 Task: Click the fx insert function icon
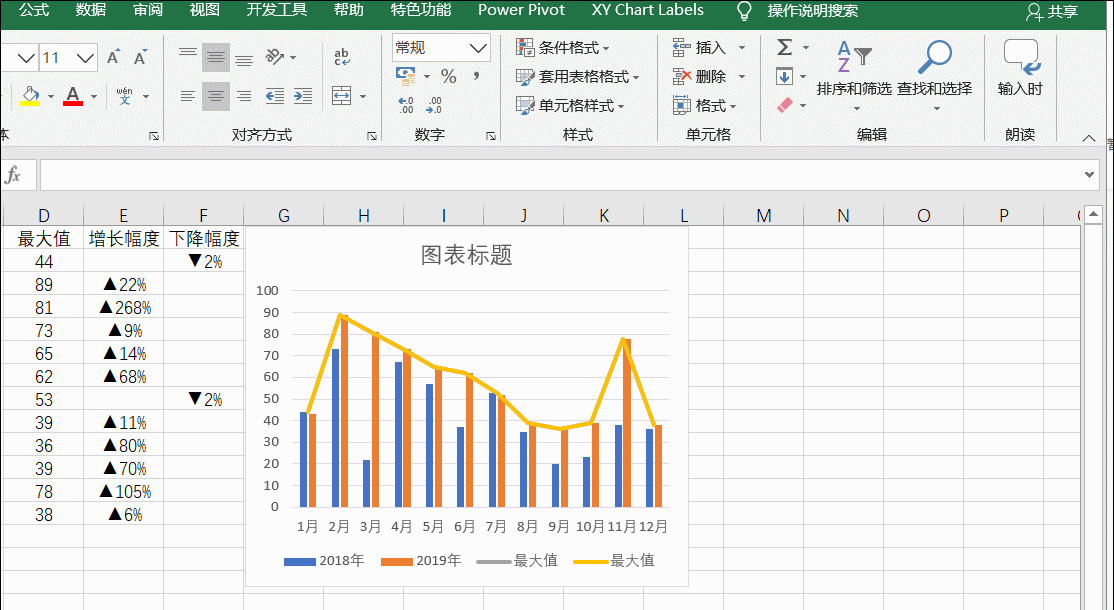13,175
